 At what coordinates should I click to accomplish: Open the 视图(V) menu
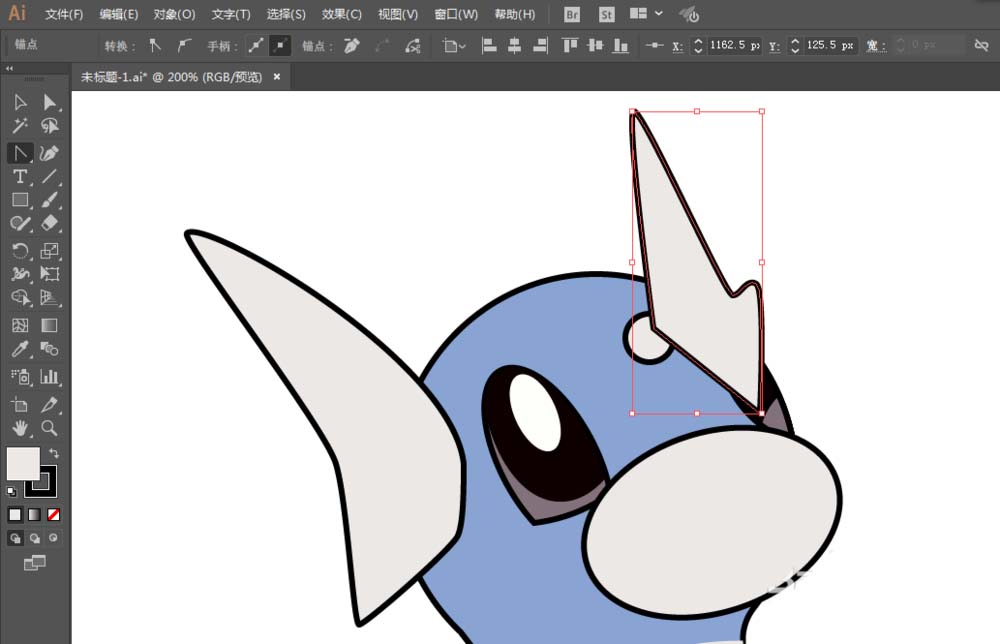[397, 14]
